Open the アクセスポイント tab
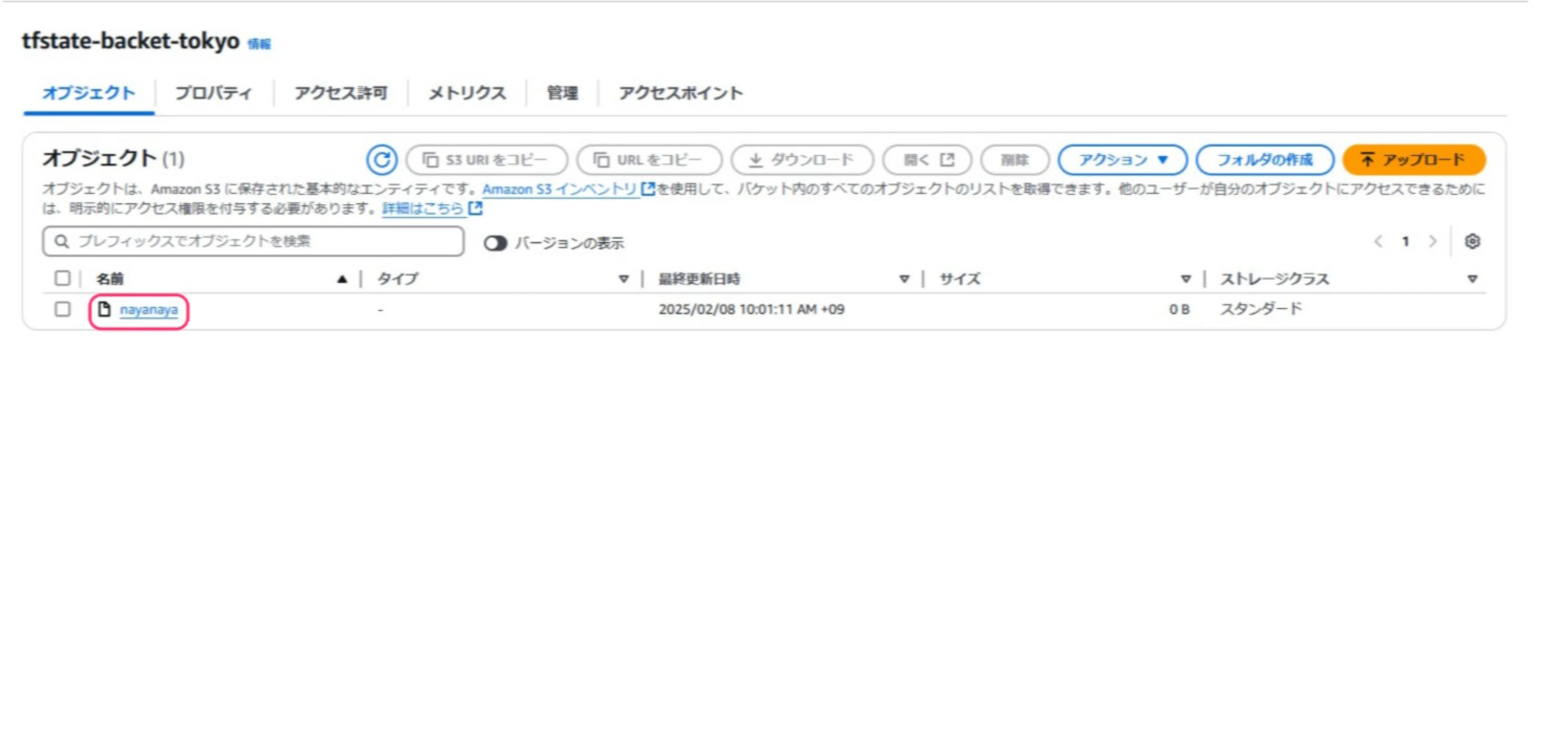The image size is (1568, 749). 681,93
